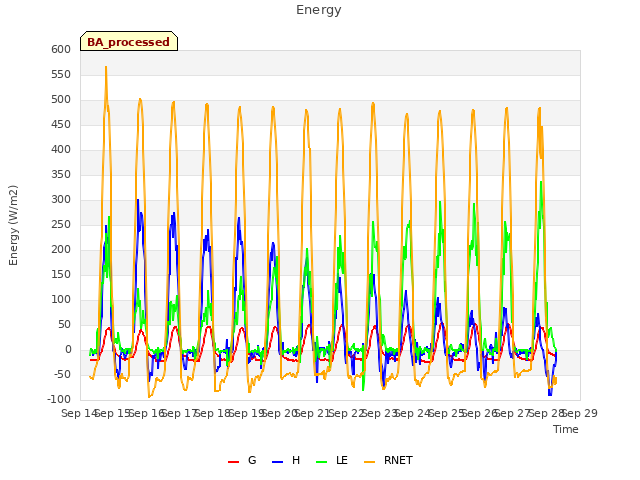The width and height of the screenshot is (640, 480).
Task: Click the Energy chart title
Action: click(x=318, y=10)
